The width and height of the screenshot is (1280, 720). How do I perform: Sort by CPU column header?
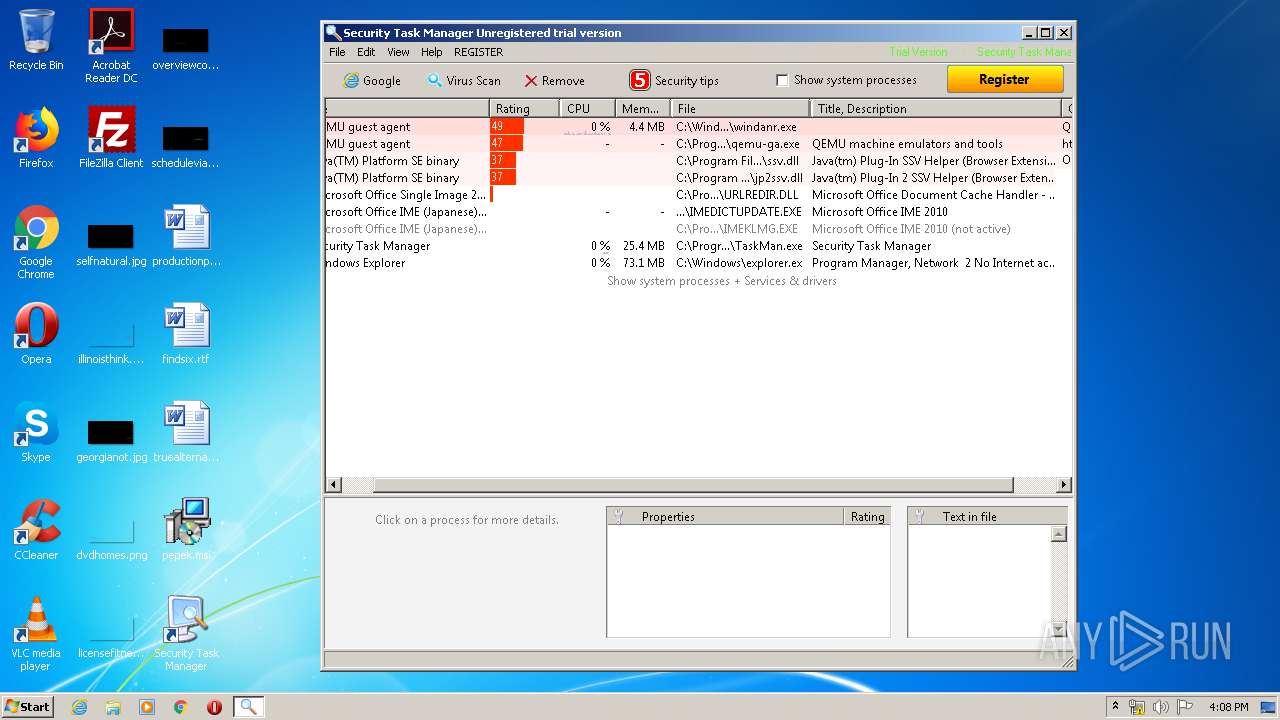click(x=587, y=108)
